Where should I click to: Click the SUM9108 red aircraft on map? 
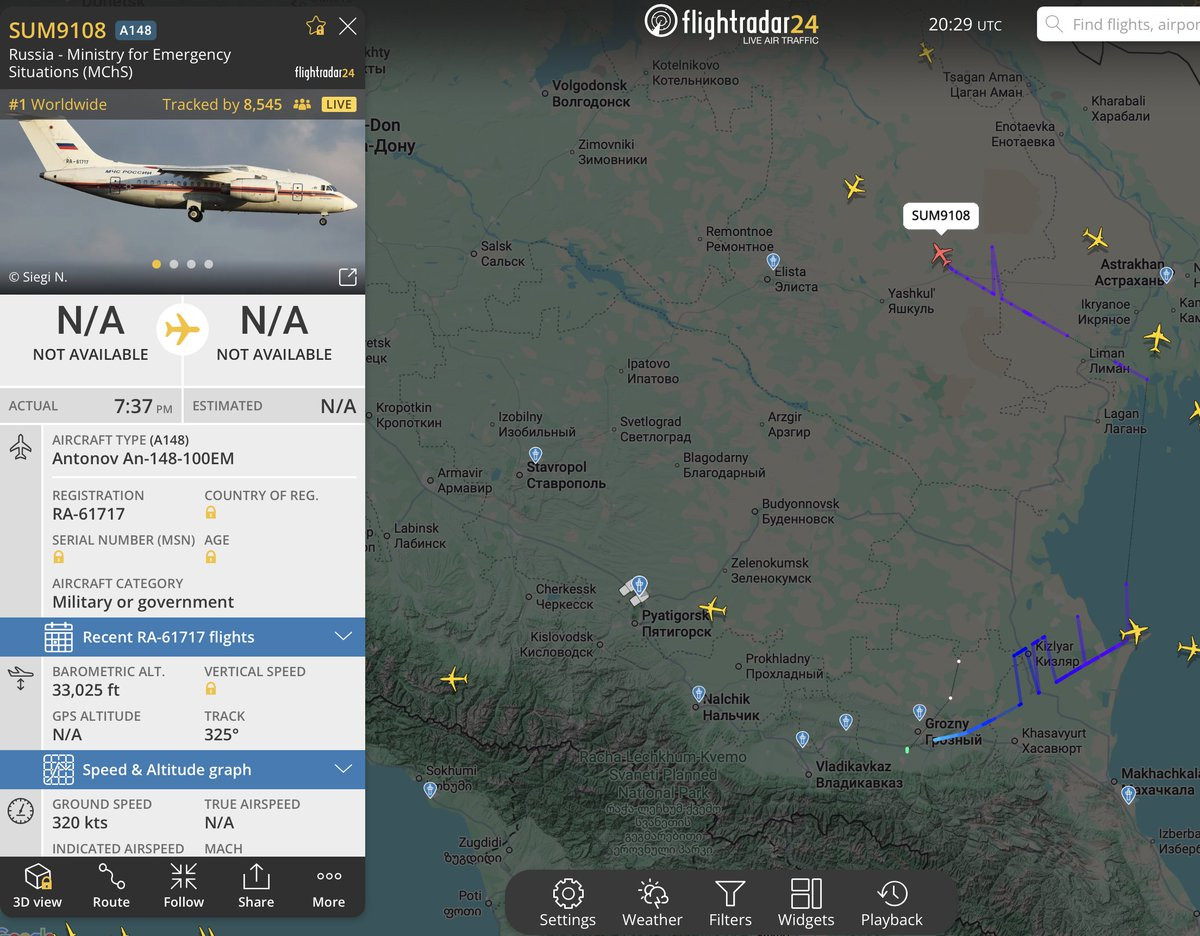941,253
